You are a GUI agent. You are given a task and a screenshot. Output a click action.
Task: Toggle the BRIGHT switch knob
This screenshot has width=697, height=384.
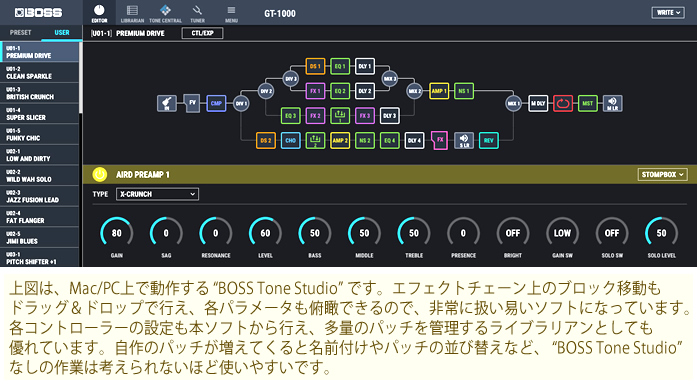coord(513,233)
